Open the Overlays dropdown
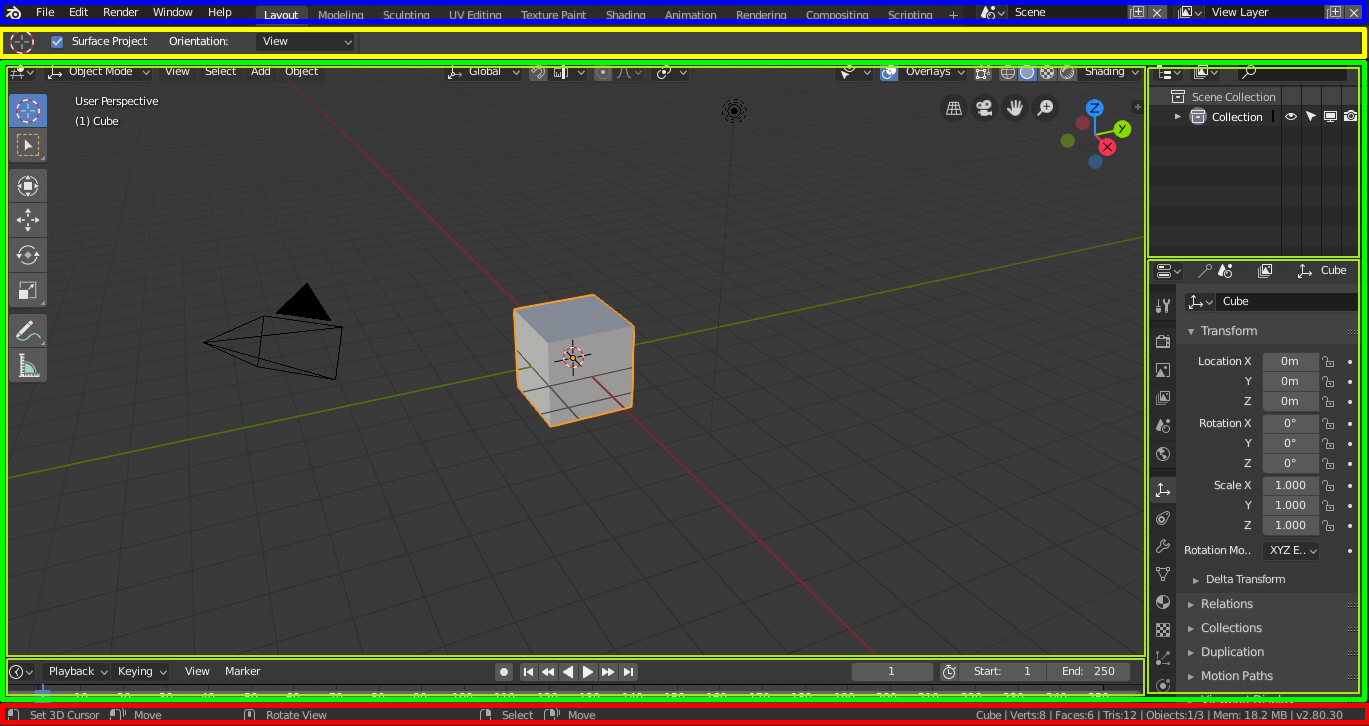 click(934, 72)
